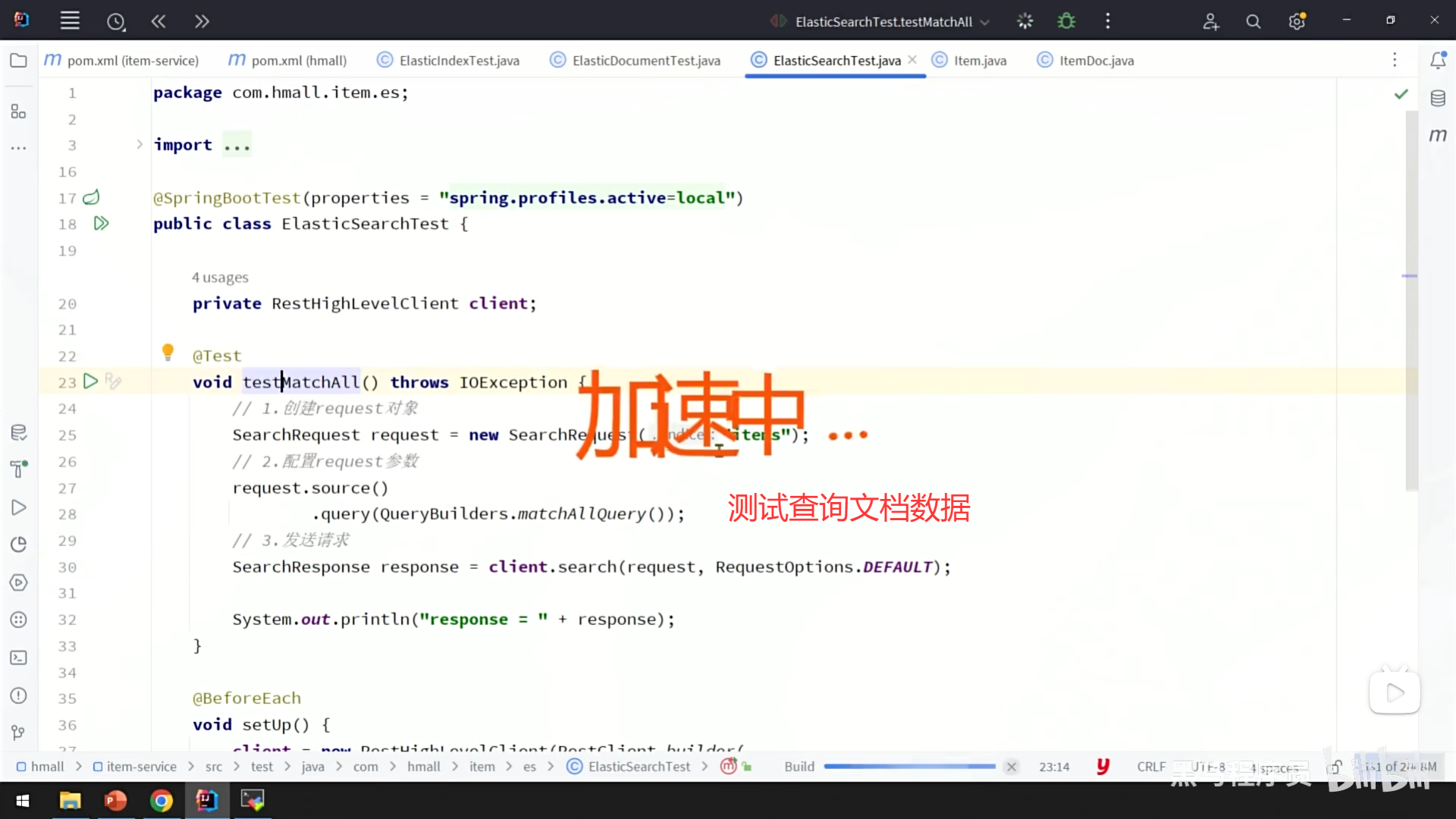This screenshot has width=1456, height=819.
Task: Open the Maven tool window
Action: coord(1438,136)
